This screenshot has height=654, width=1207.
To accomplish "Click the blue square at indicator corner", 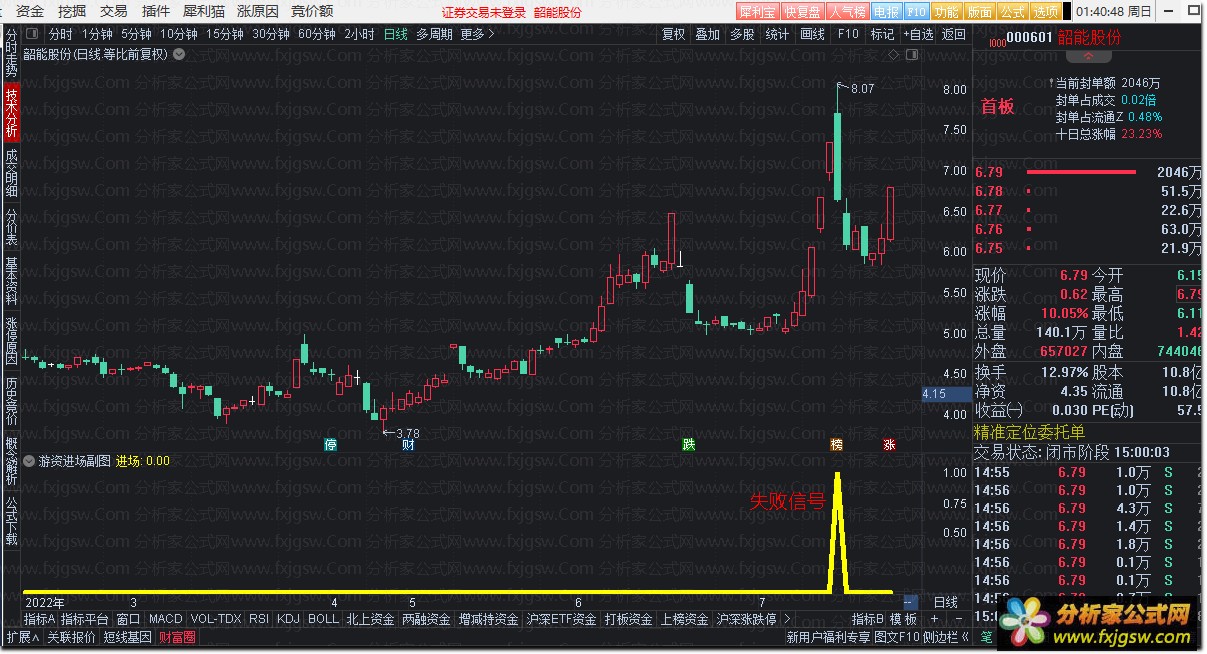I will coord(910,603).
